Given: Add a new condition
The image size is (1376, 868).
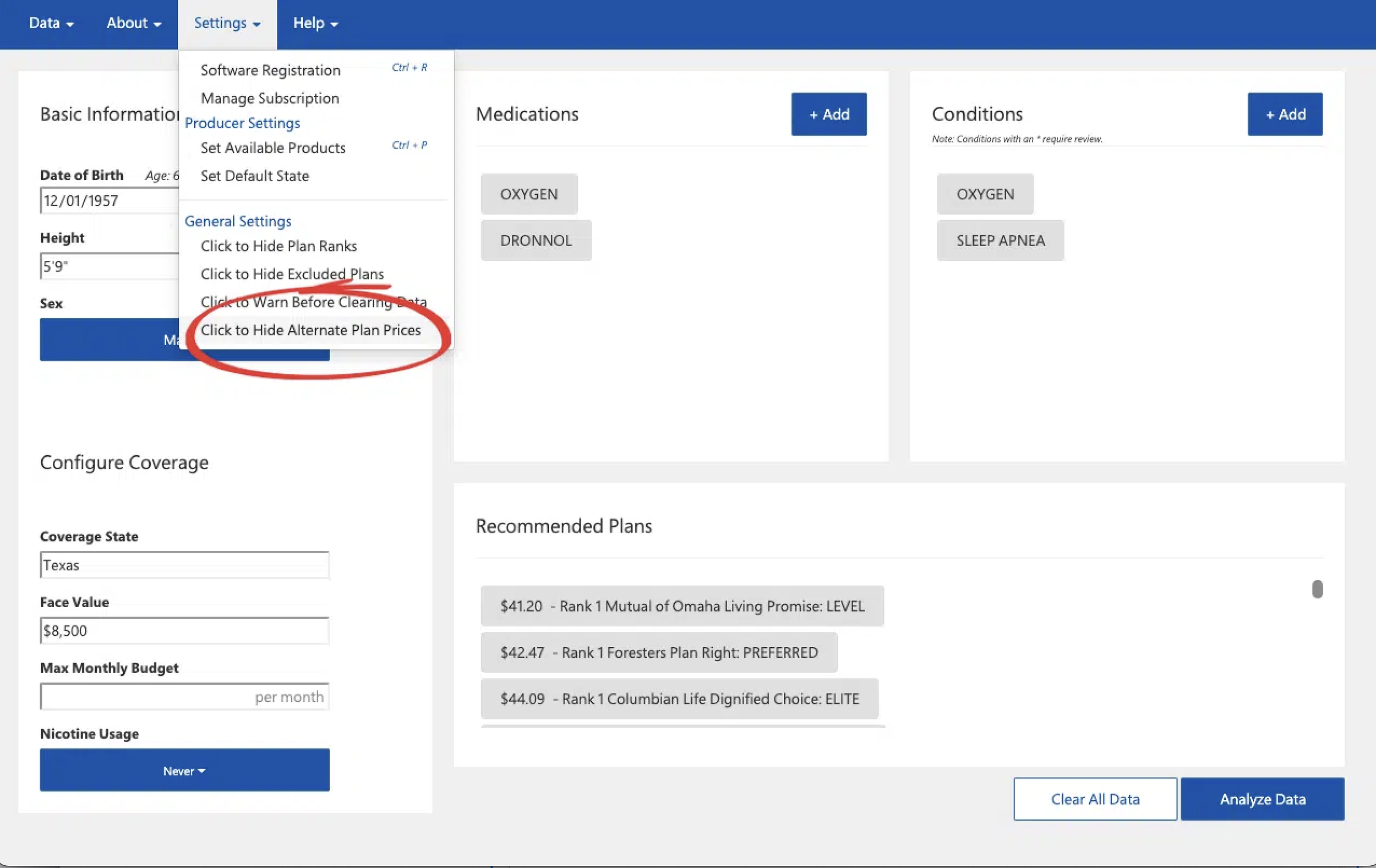Looking at the screenshot, I should click(1284, 114).
